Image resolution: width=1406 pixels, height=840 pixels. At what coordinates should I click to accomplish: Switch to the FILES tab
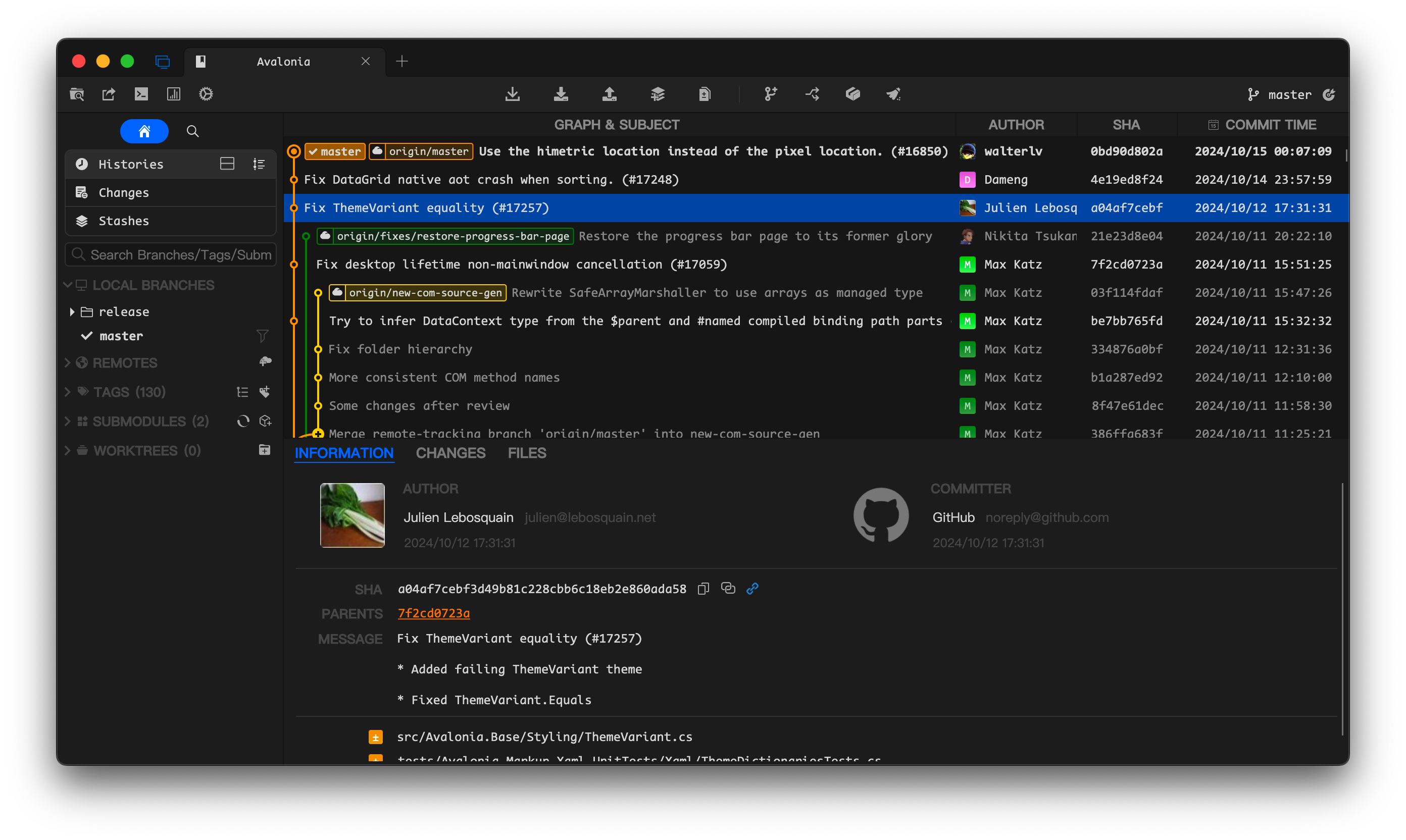[x=527, y=452]
